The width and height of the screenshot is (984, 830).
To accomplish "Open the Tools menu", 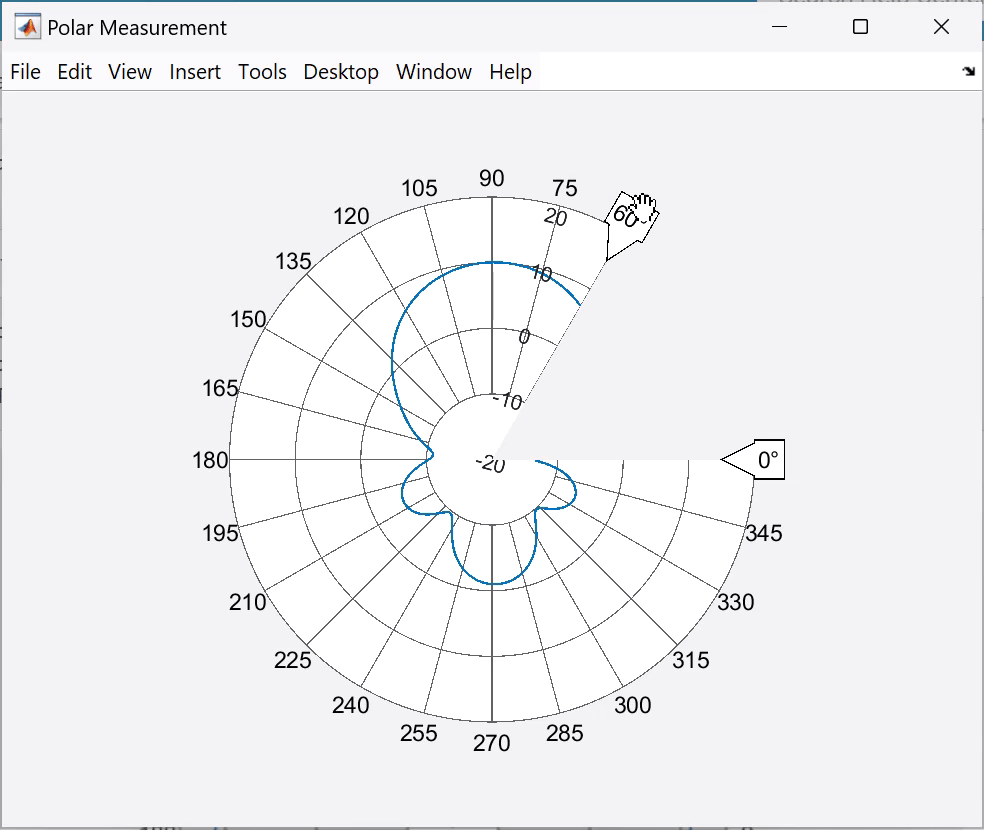I will [x=261, y=71].
